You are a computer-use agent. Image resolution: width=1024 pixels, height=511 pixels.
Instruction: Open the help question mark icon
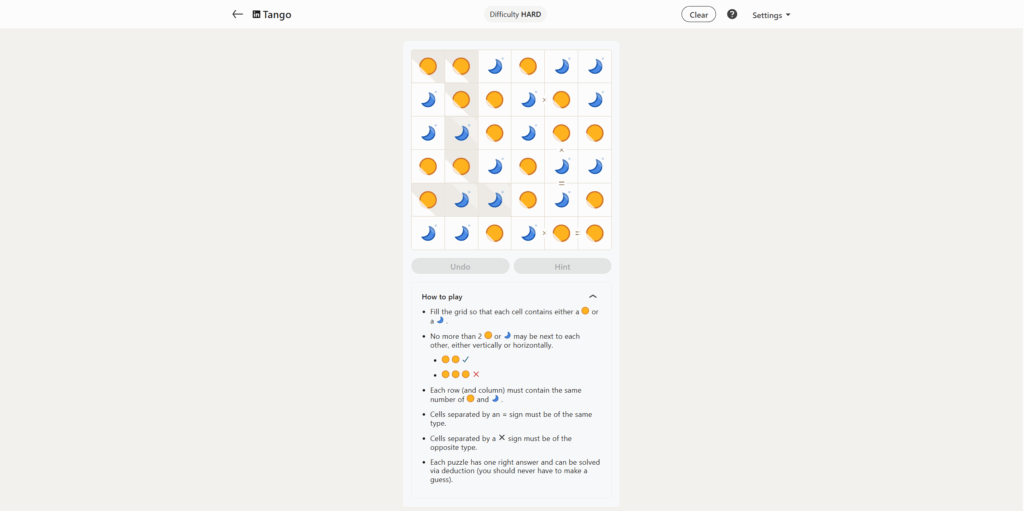[732, 15]
